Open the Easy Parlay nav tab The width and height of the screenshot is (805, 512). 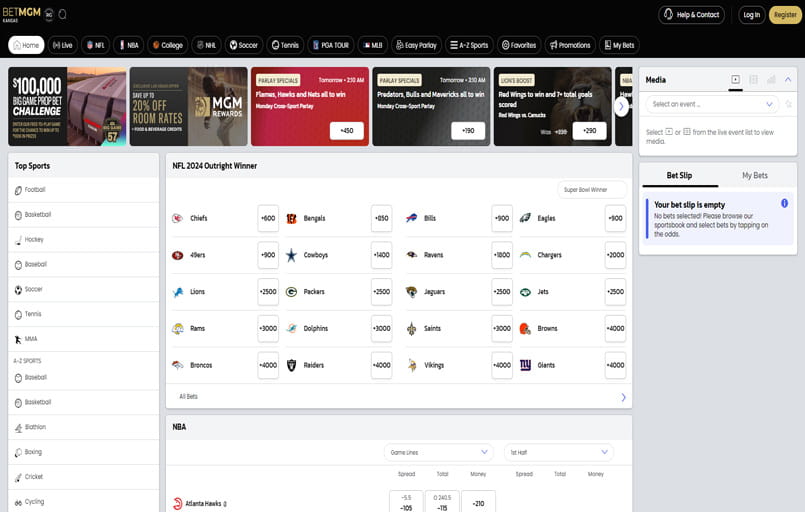click(416, 45)
